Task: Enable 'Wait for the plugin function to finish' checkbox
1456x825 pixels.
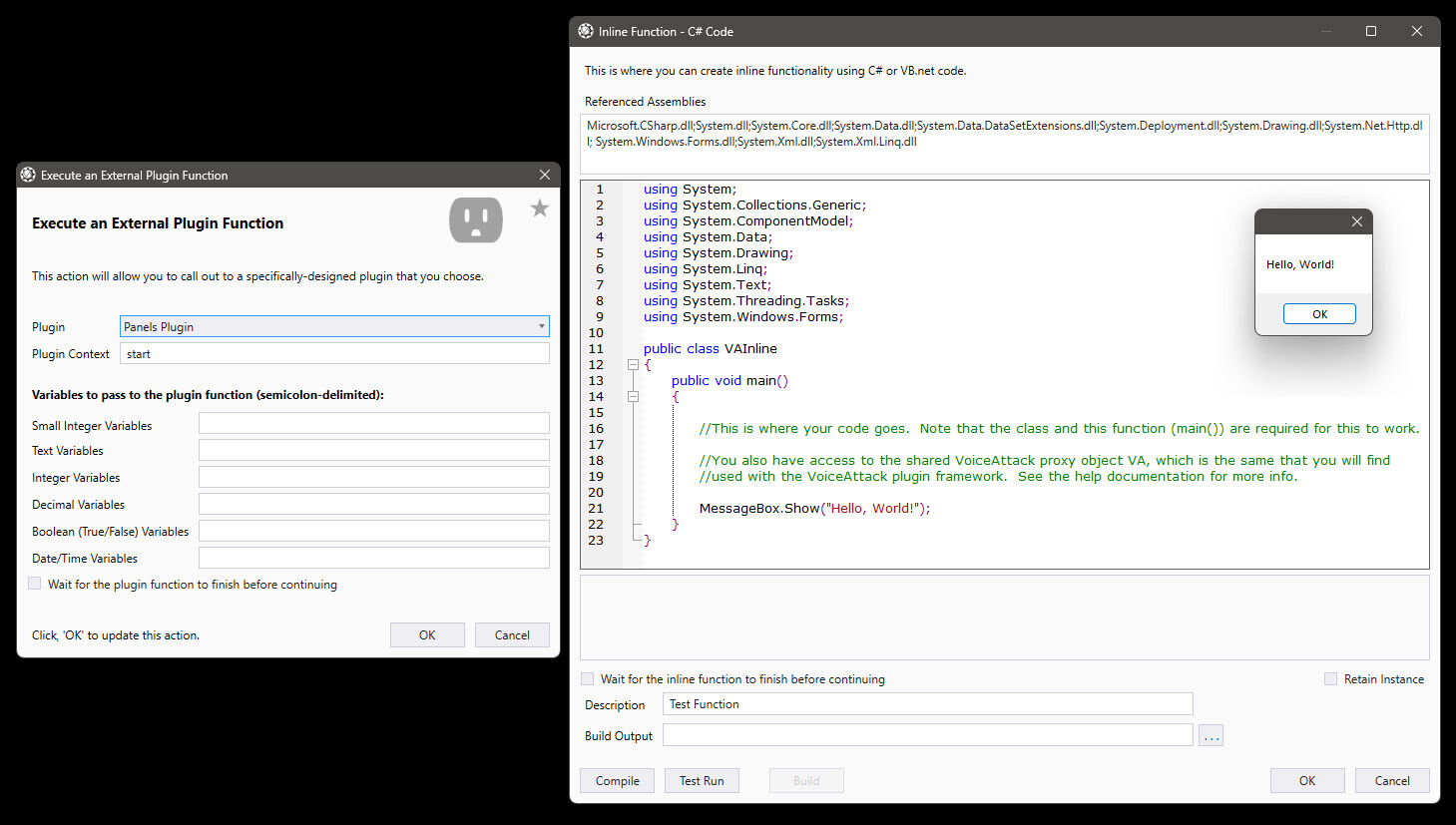Action: [x=34, y=583]
